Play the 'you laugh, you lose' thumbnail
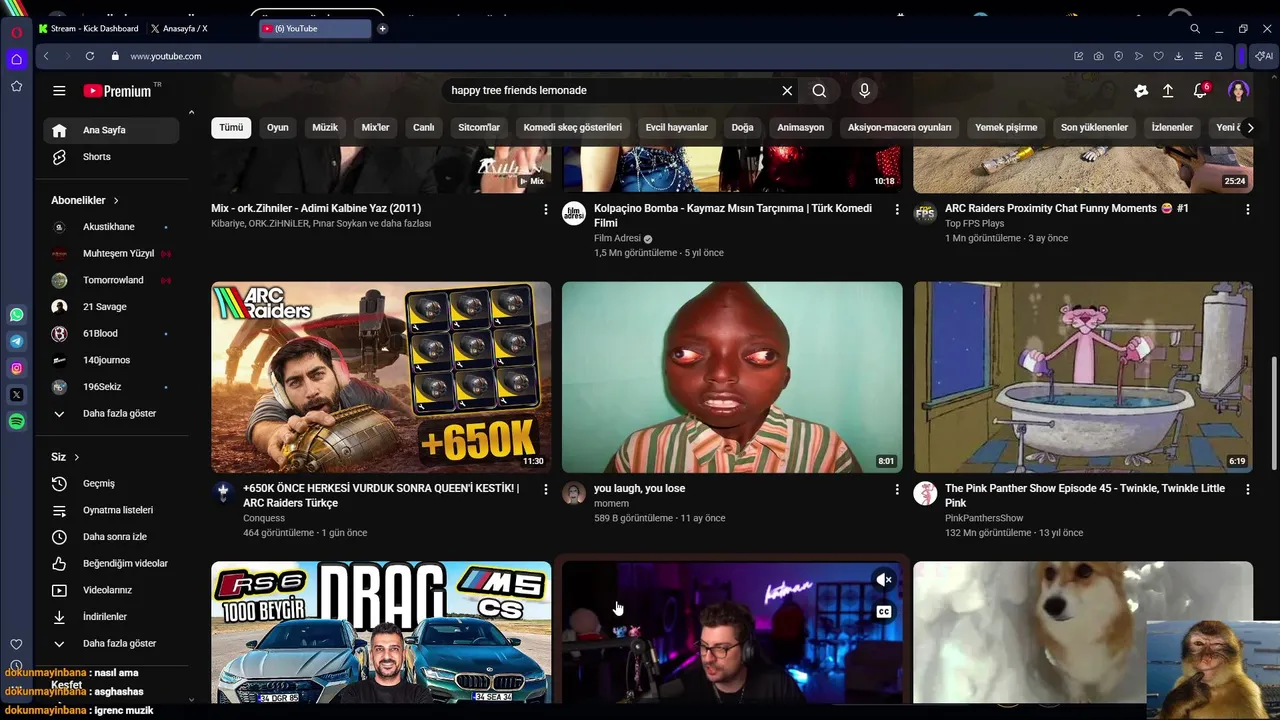This screenshot has width=1280, height=720. (732, 377)
